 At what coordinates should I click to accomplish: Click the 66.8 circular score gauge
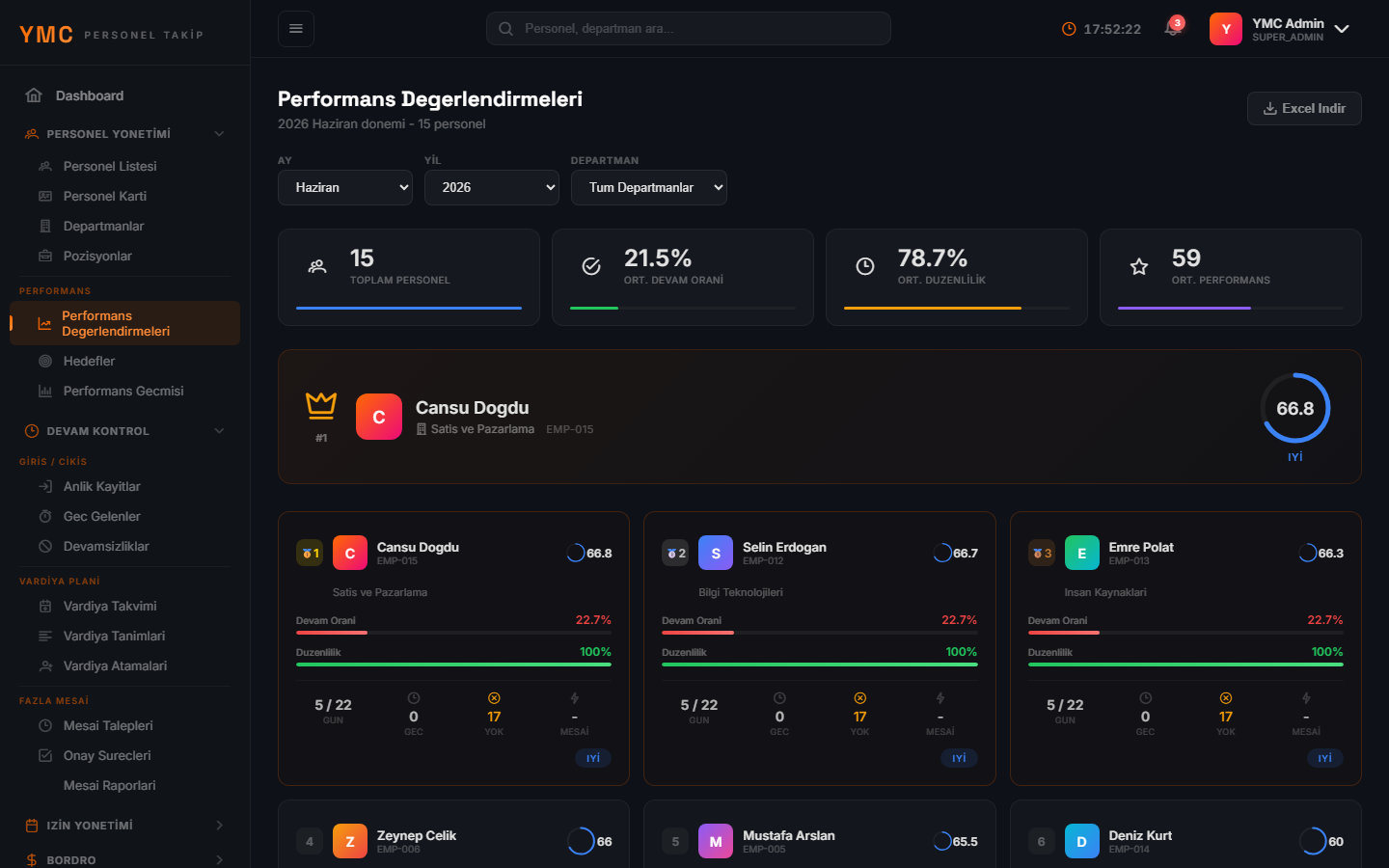pyautogui.click(x=1295, y=408)
